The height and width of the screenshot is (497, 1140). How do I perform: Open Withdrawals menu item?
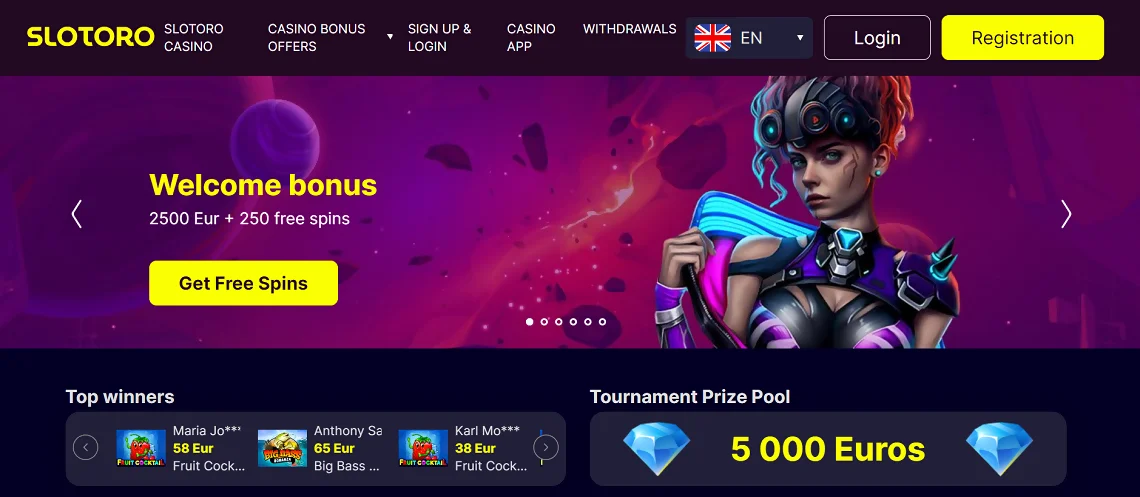pyautogui.click(x=630, y=29)
